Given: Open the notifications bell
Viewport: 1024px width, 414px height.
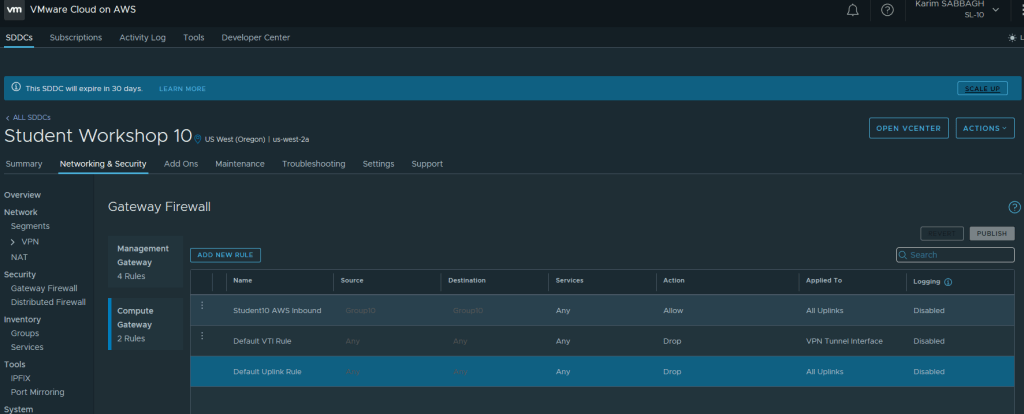Looking at the screenshot, I should 853,10.
